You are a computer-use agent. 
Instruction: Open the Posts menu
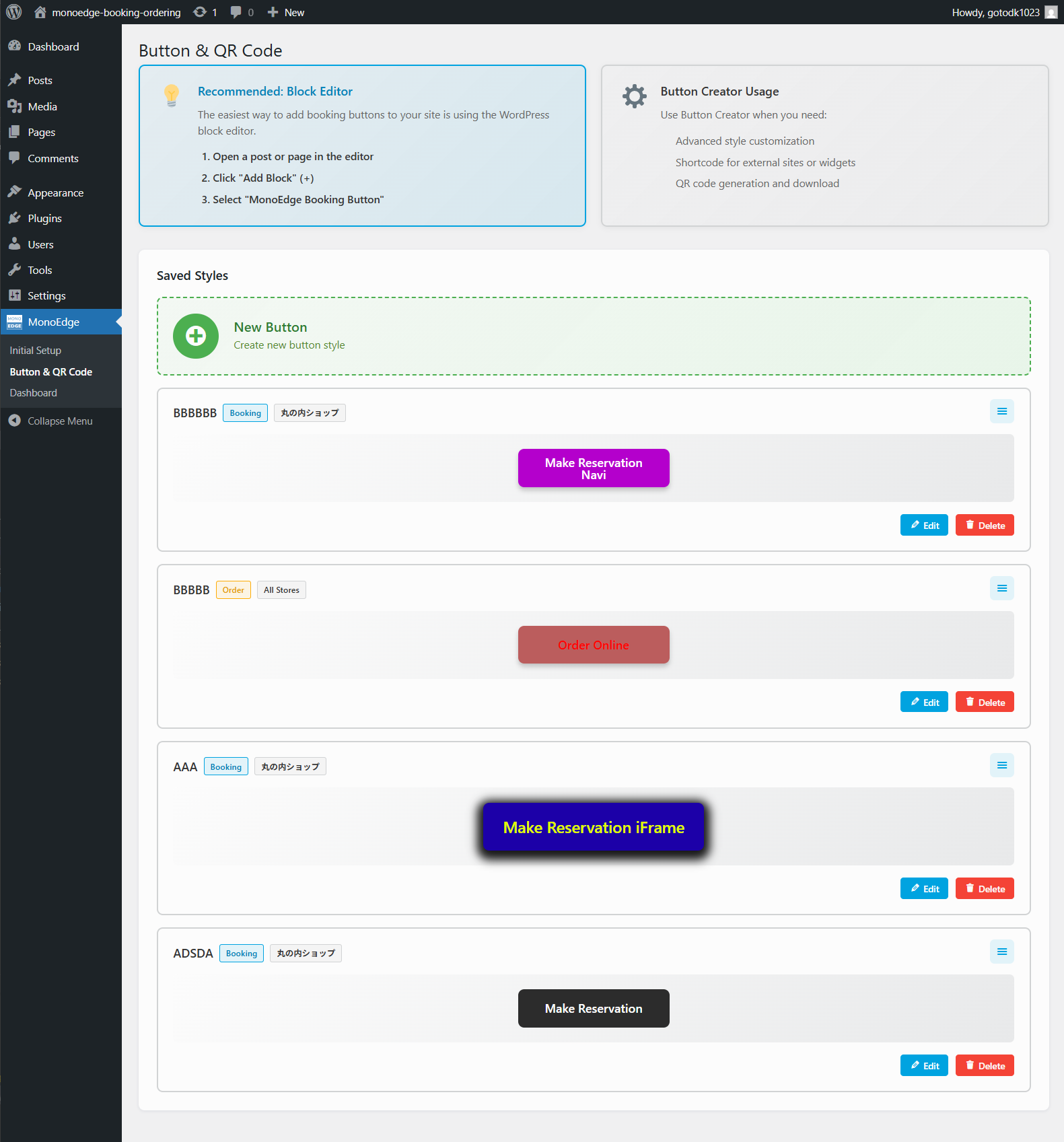coord(61,80)
